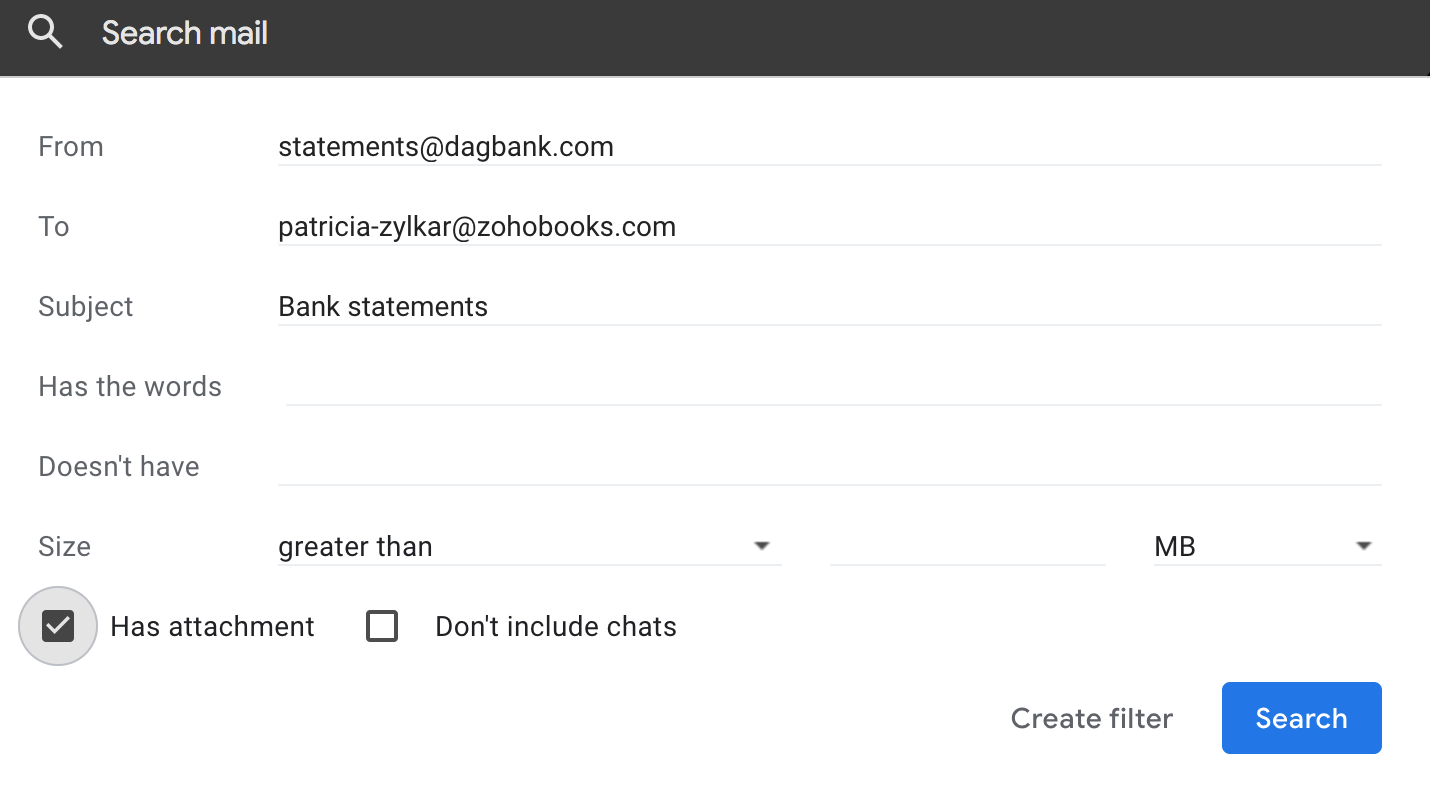Click the "From" row label

(x=71, y=147)
